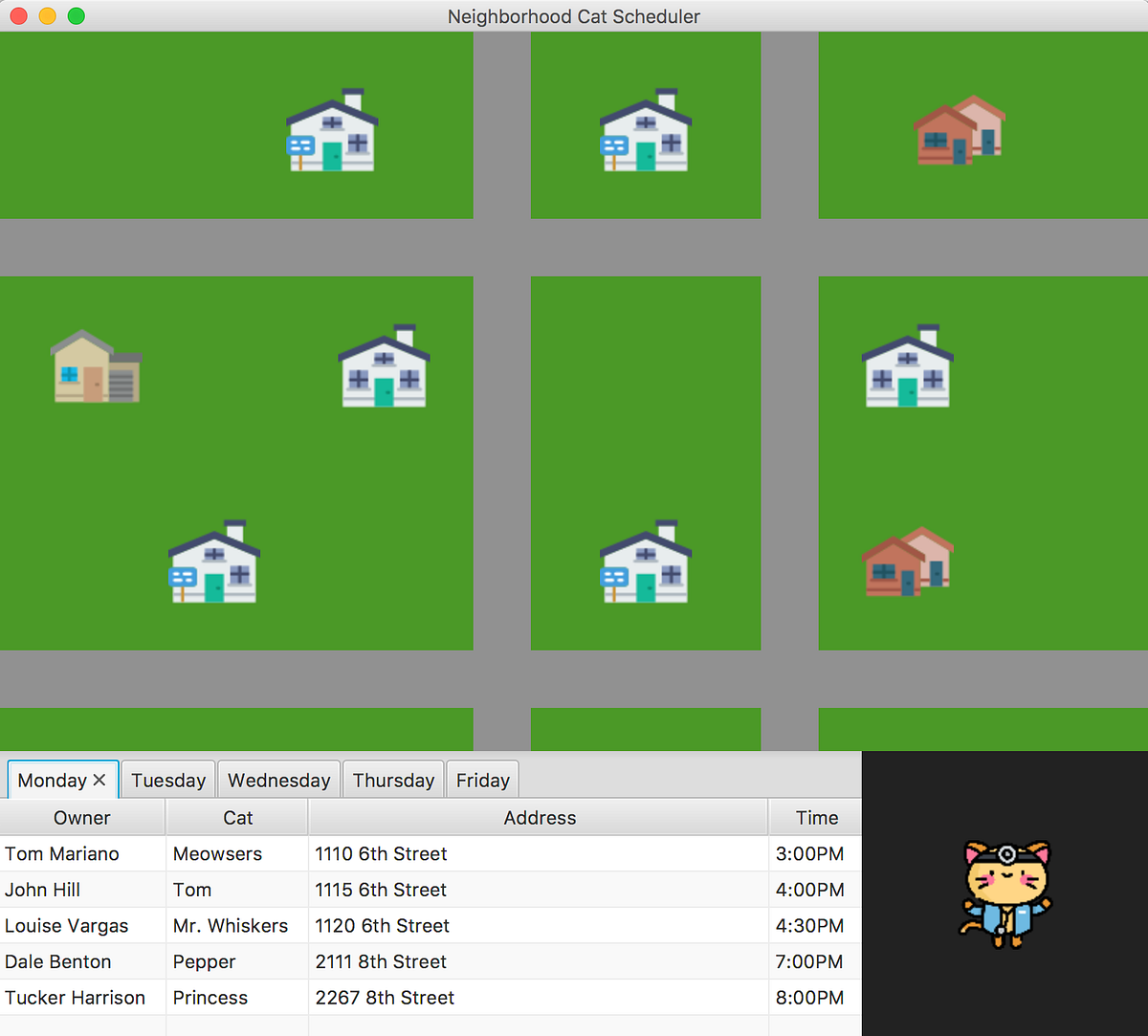Select Tom Mariano's 3:00PM appointment row
Screen dimensions: 1148x1036
[383, 853]
